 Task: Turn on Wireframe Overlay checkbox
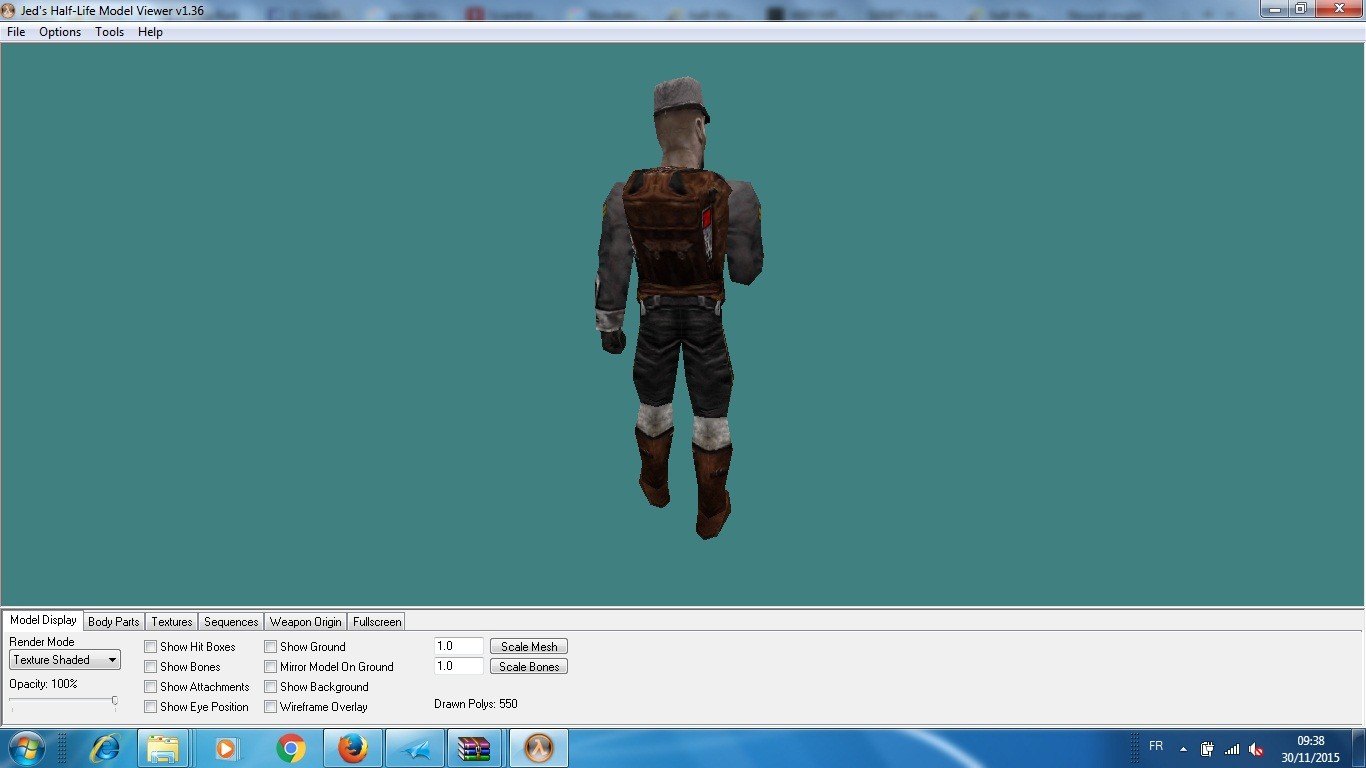[271, 707]
